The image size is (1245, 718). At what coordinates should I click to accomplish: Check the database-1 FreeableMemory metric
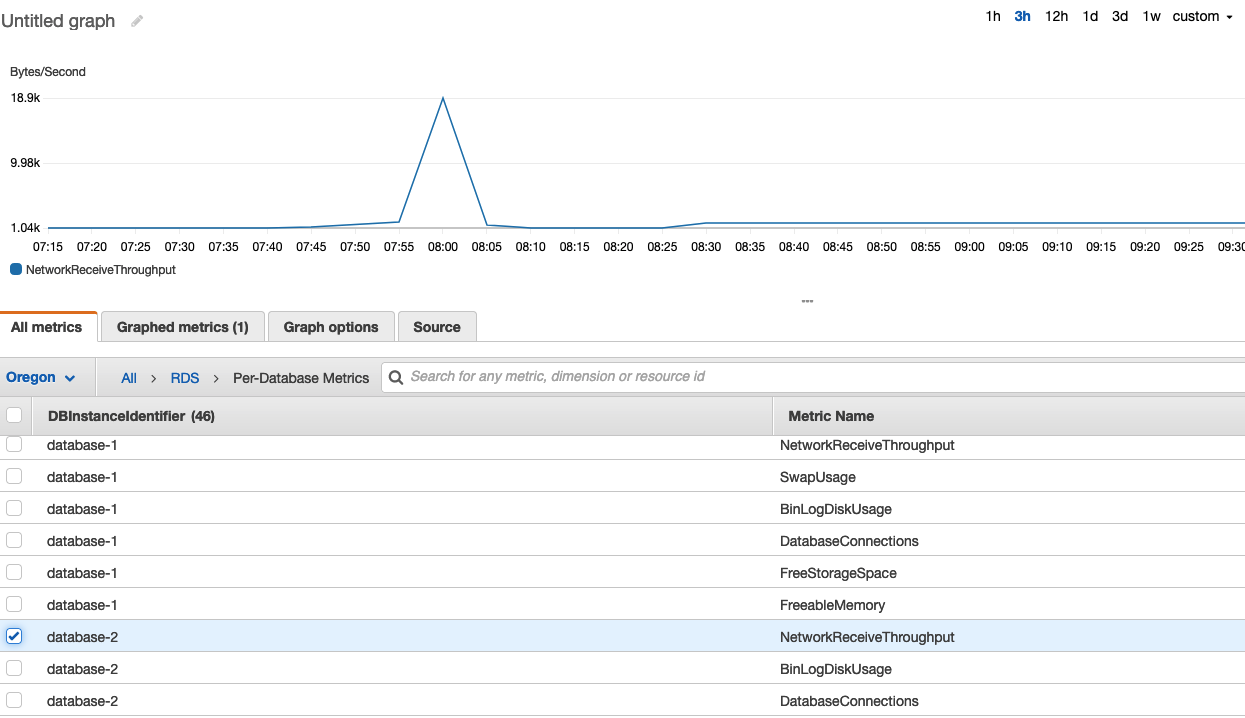14,604
